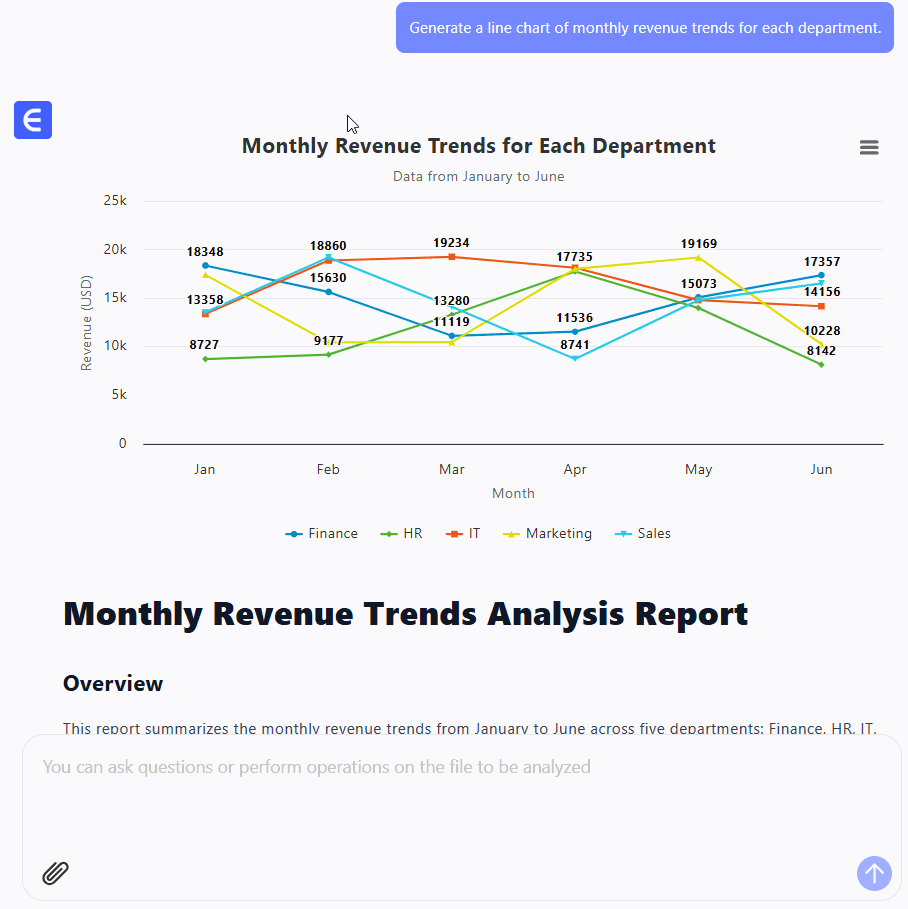
Task: Hide the HR series via legend
Action: 403,534
